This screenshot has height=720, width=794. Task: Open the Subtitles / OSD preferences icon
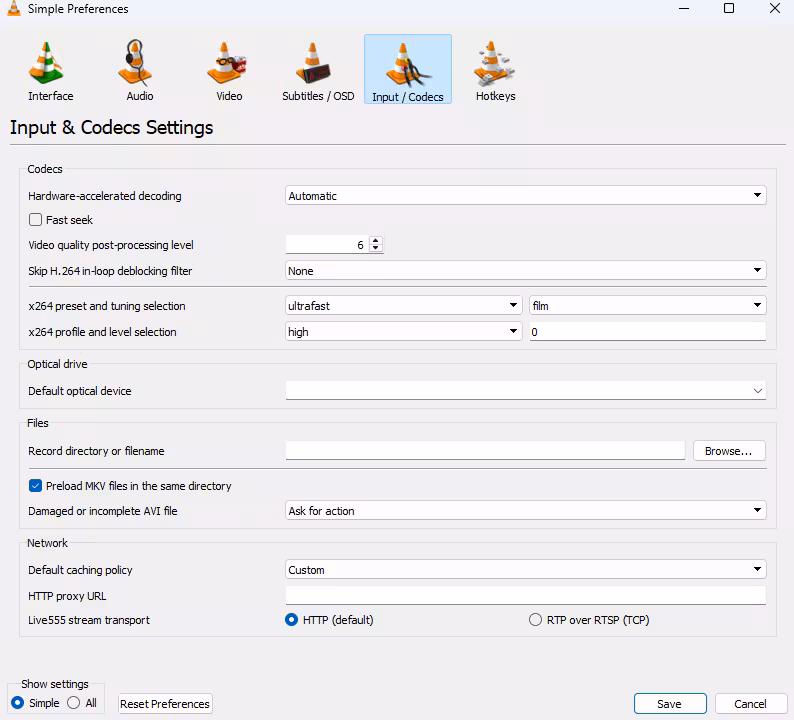(313, 63)
